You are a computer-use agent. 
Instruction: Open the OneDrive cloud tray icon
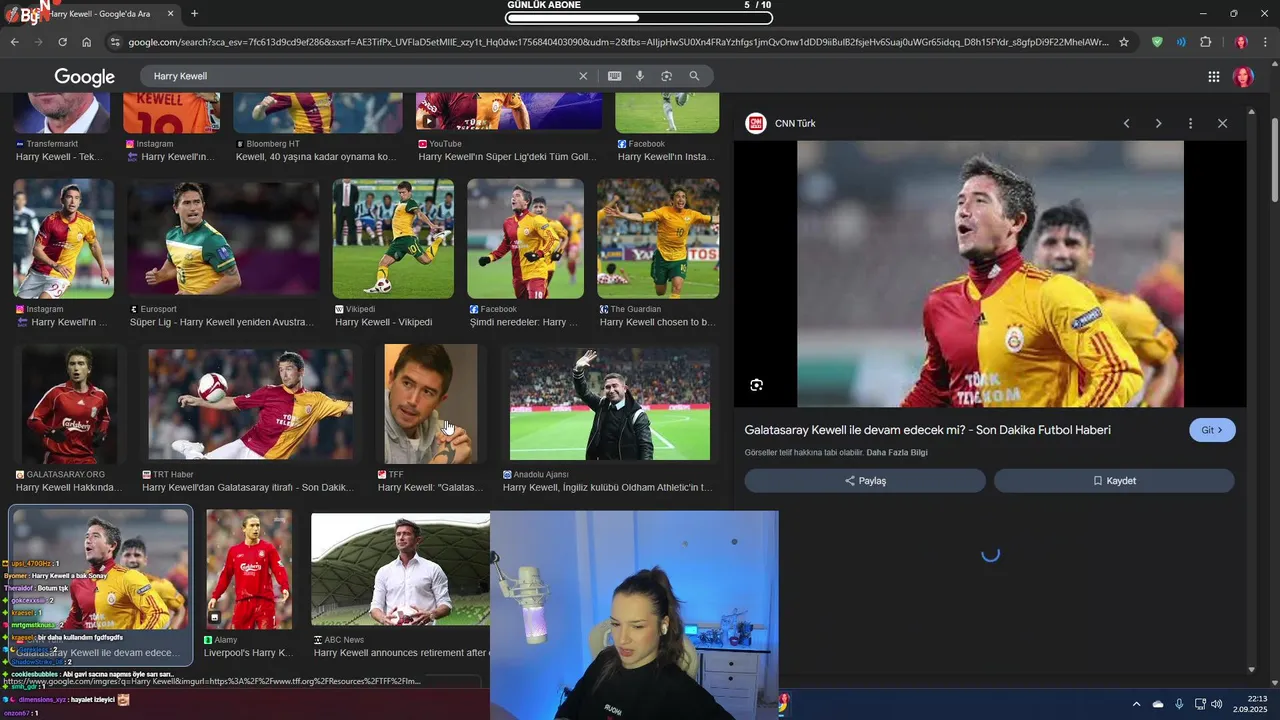1158,704
